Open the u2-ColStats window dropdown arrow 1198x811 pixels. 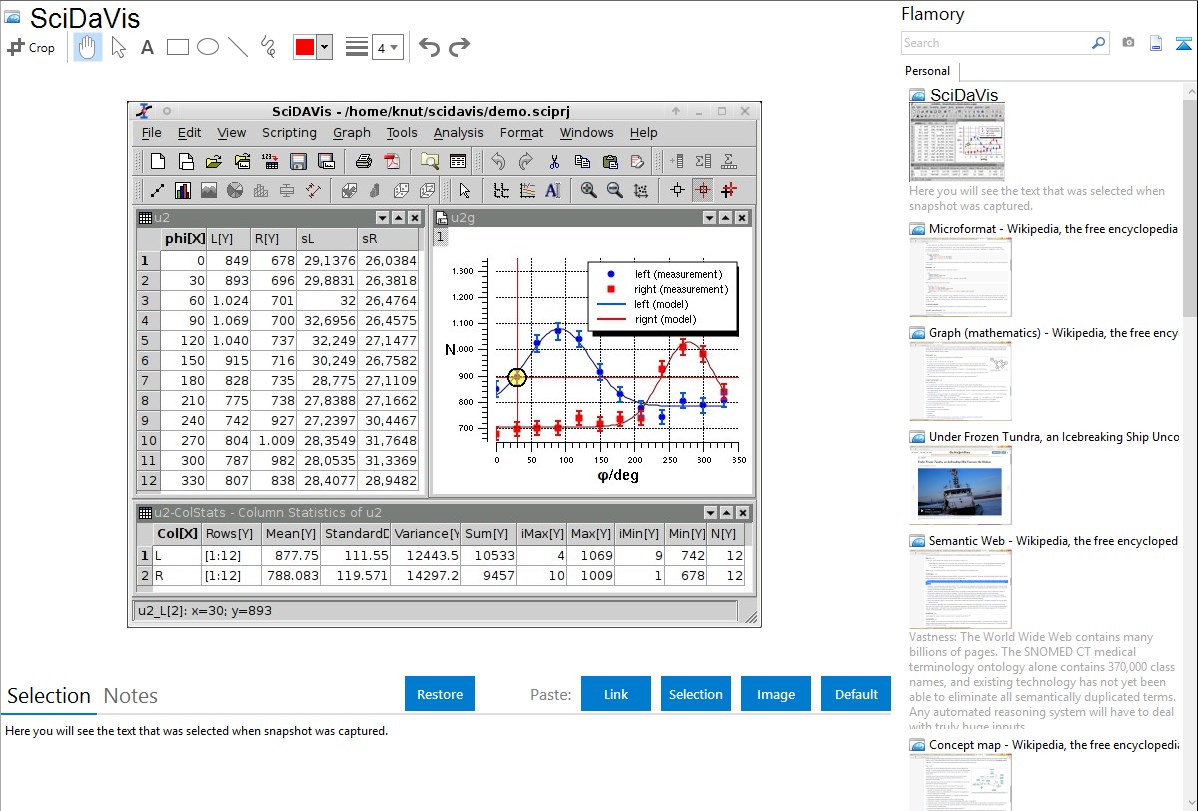[x=711, y=513]
